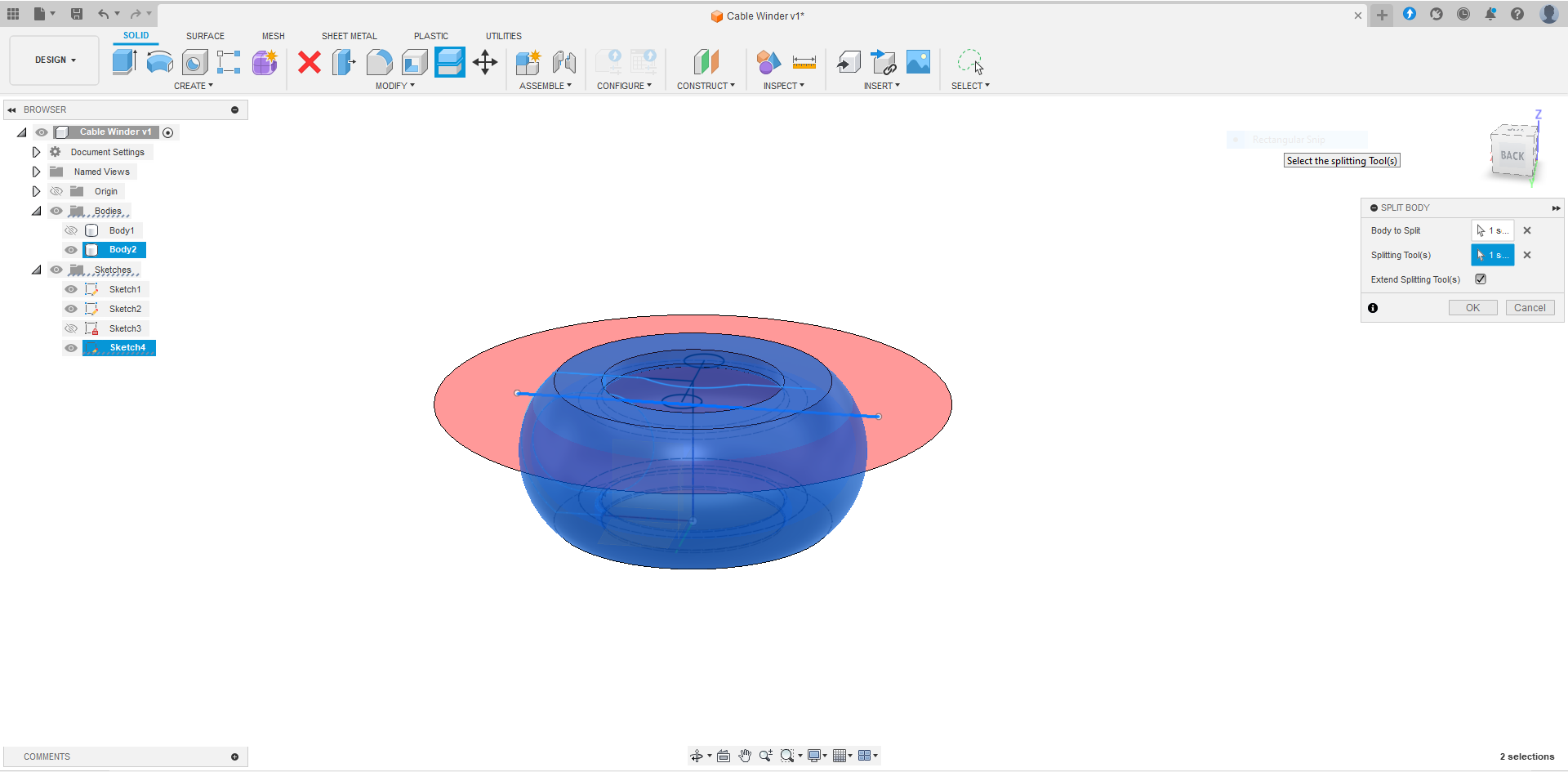Switch to the SURFACE tab

(205, 36)
